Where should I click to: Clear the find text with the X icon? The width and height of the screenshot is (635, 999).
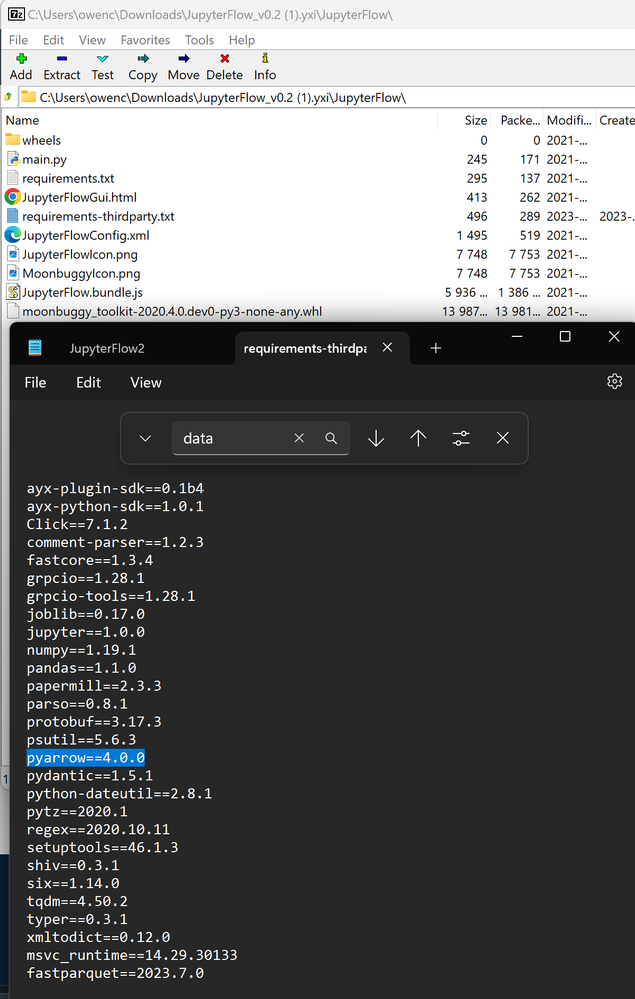[299, 438]
